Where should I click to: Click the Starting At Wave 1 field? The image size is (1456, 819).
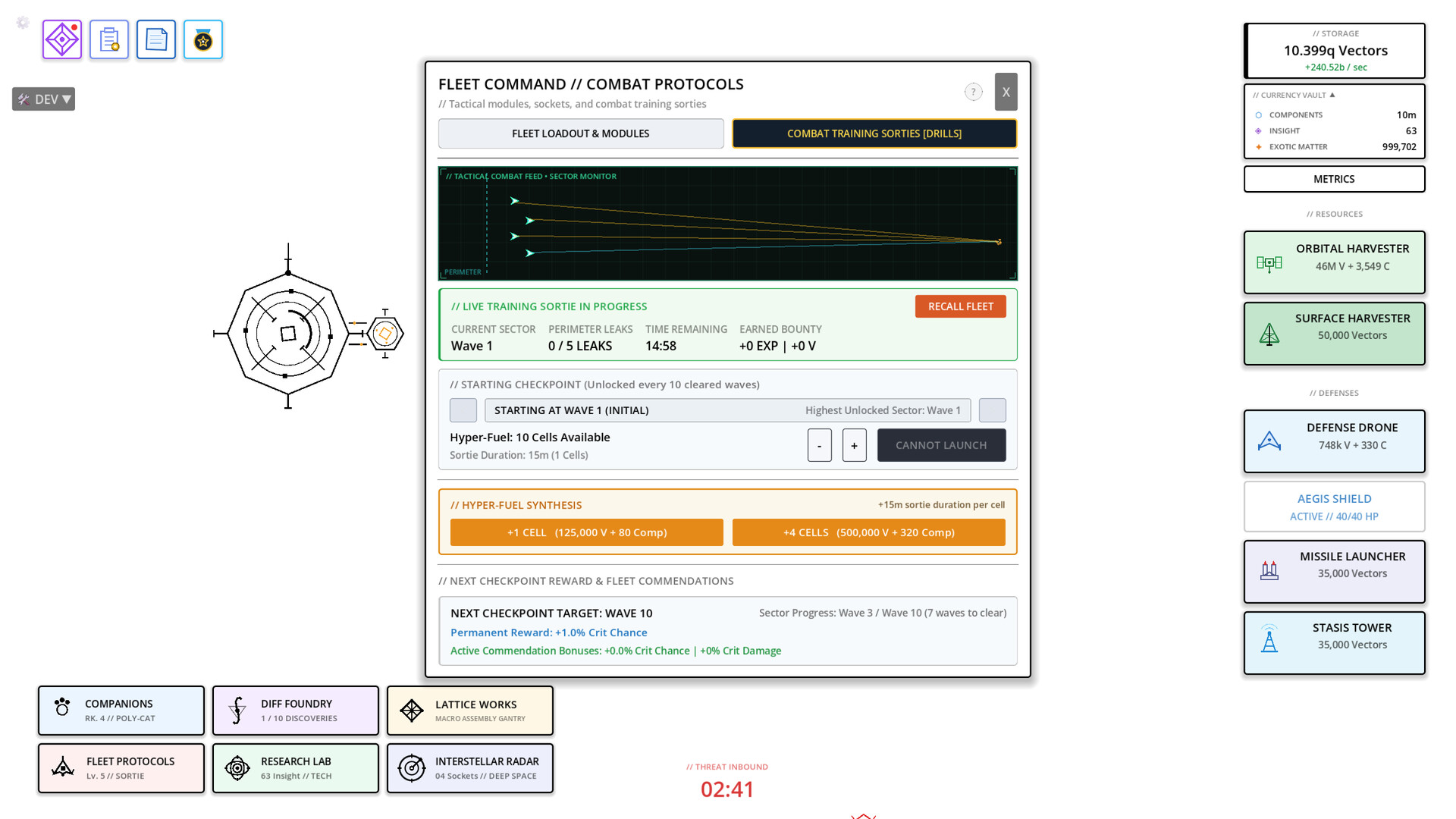point(728,410)
